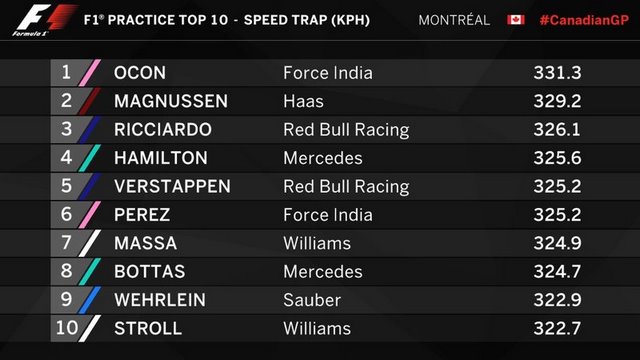This screenshot has height=360, width=640.
Task: Select driver name VERSTAPPEN
Action: 172,187
